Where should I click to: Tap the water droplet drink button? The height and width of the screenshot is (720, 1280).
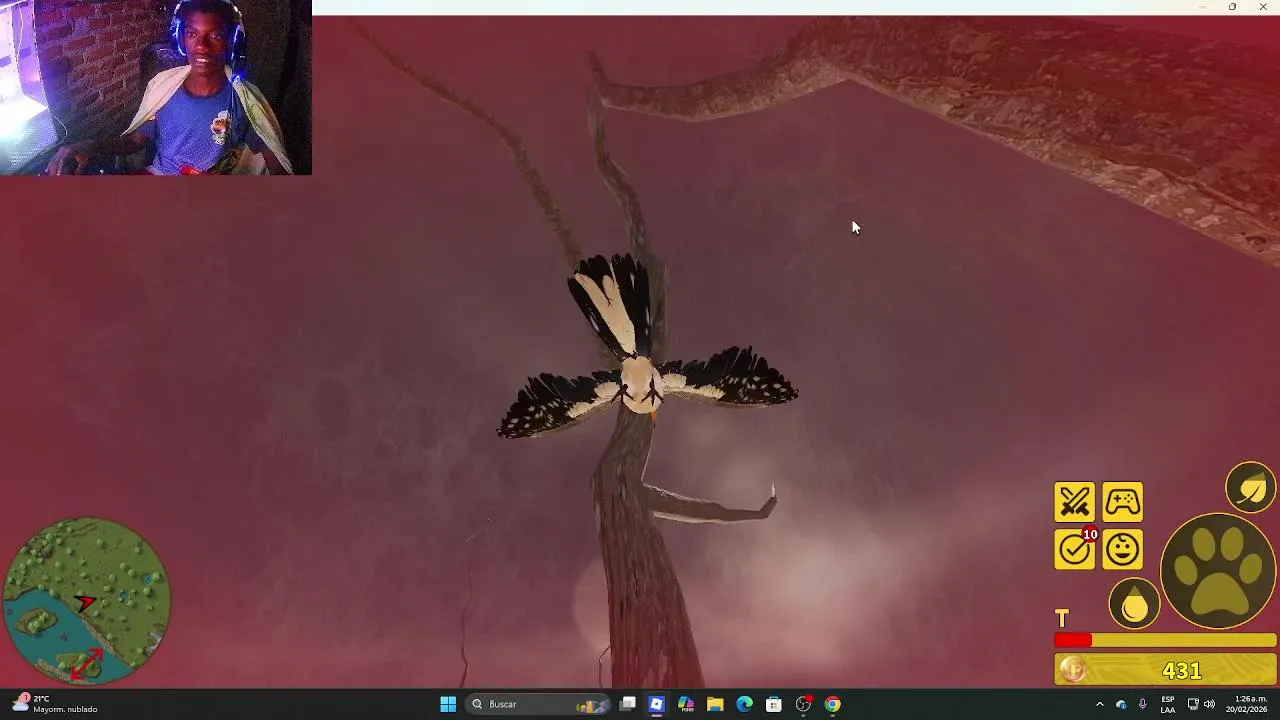(x=1134, y=605)
